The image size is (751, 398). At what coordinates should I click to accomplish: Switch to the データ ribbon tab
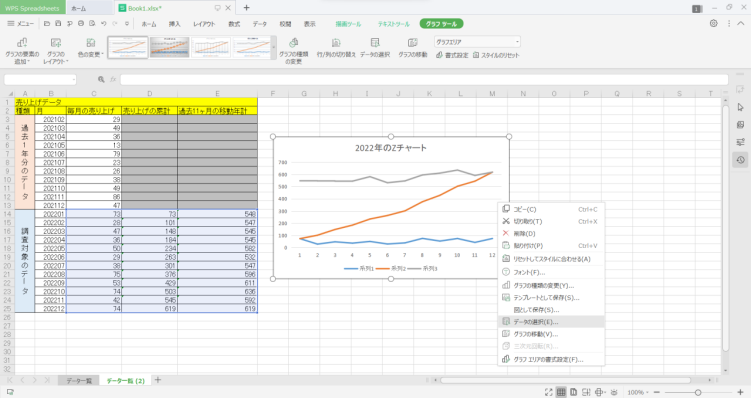pos(260,24)
